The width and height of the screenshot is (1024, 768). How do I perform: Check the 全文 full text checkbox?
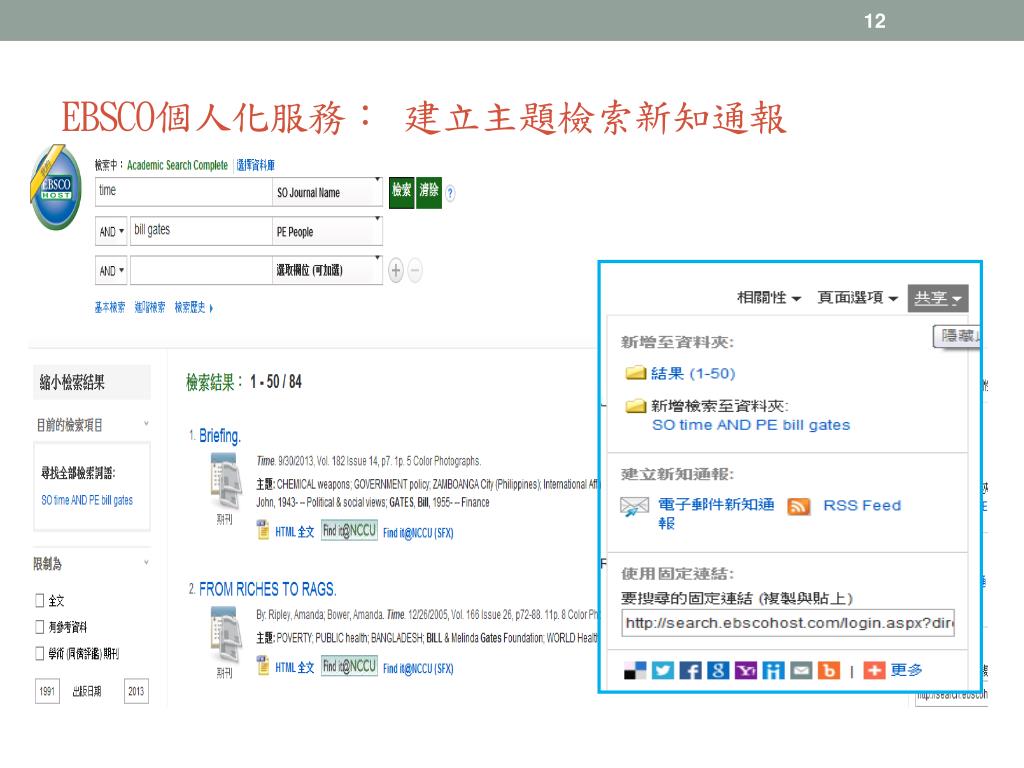[x=40, y=601]
